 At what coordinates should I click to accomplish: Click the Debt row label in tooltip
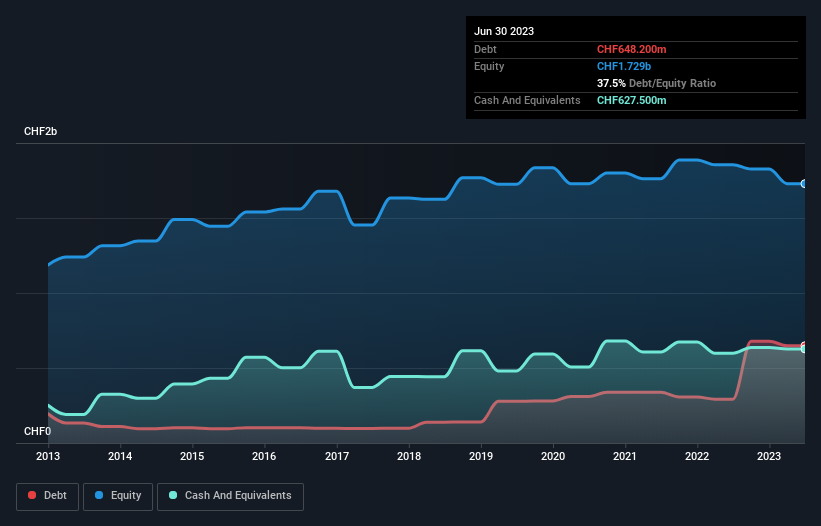coord(485,49)
